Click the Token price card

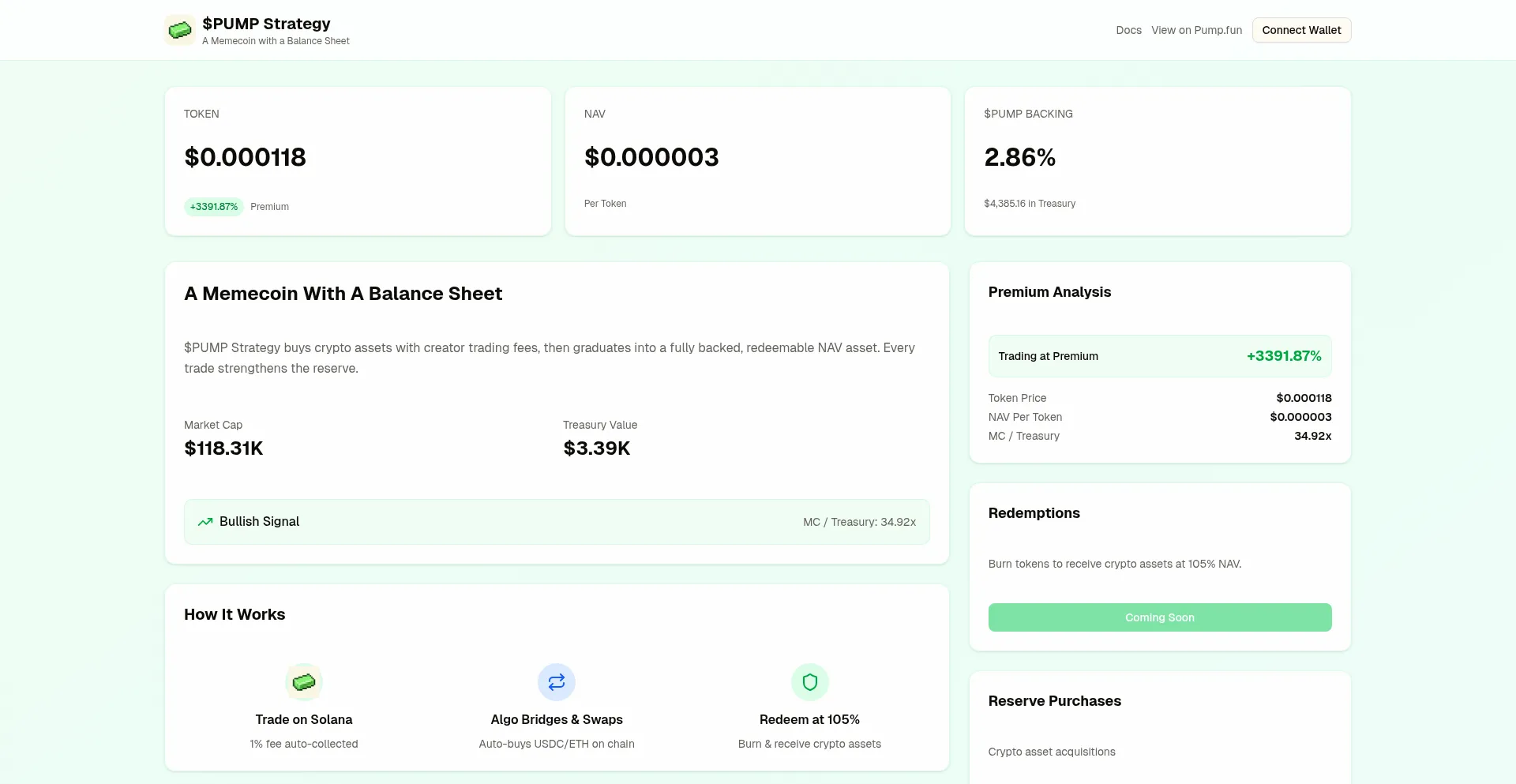tap(358, 161)
